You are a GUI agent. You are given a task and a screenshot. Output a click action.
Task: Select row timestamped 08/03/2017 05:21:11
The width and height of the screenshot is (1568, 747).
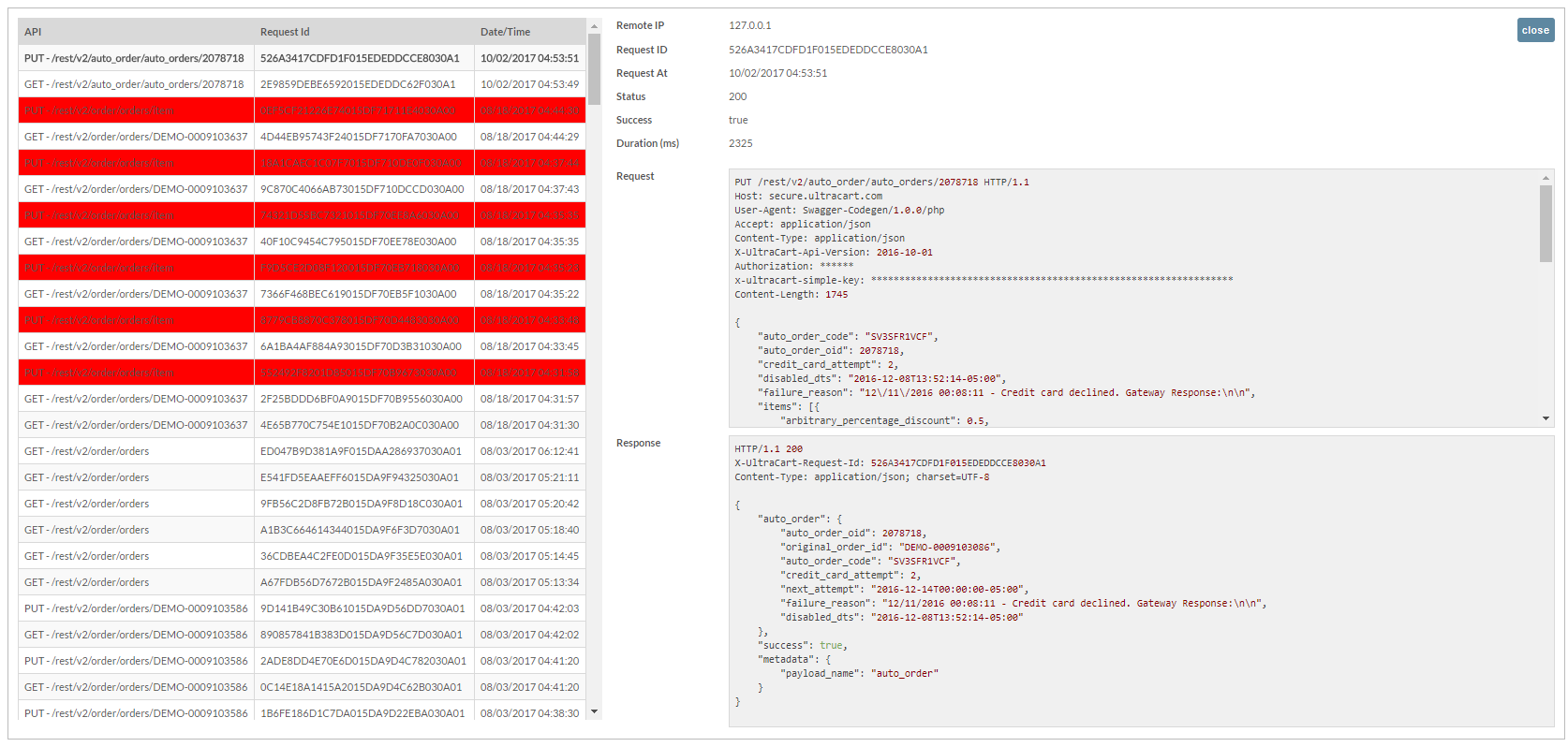(x=303, y=477)
